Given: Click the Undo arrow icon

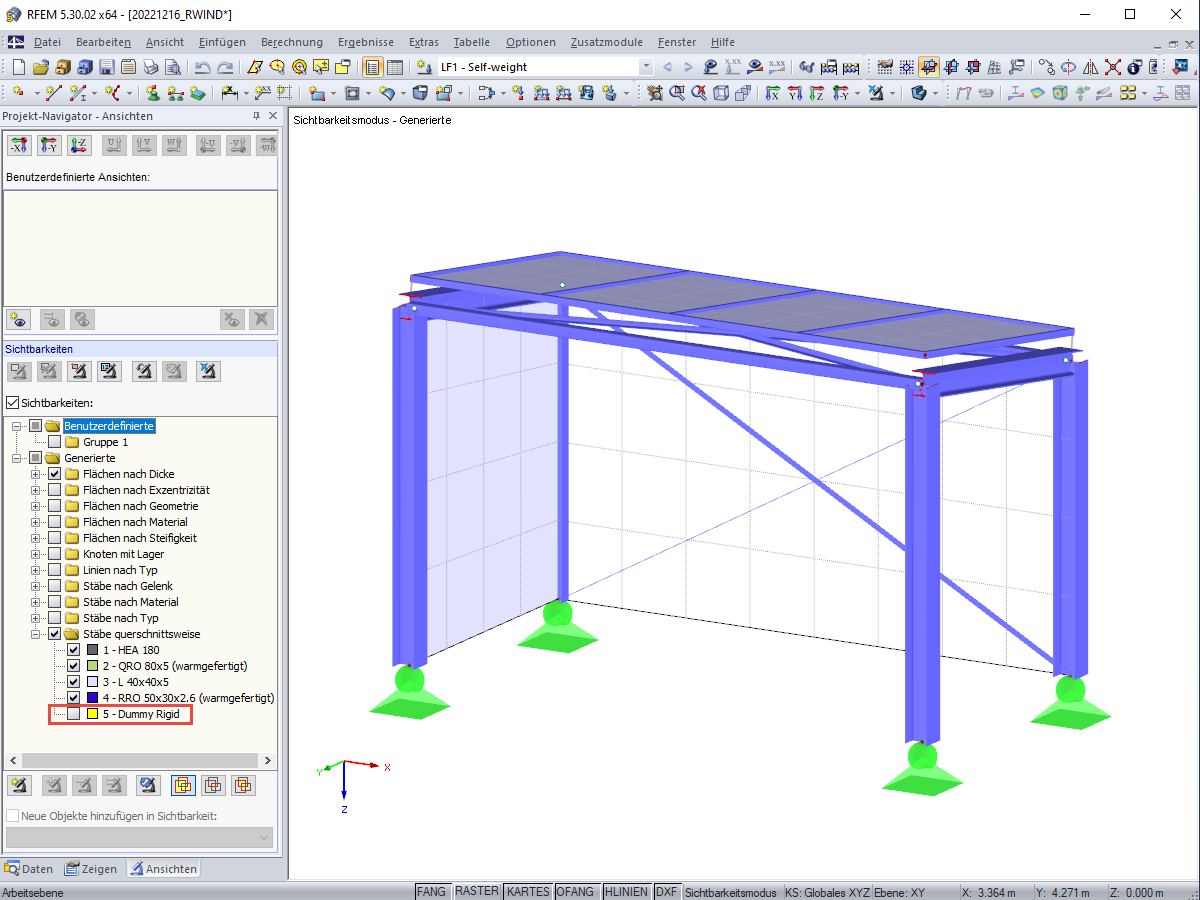Looking at the screenshot, I should tap(202, 67).
